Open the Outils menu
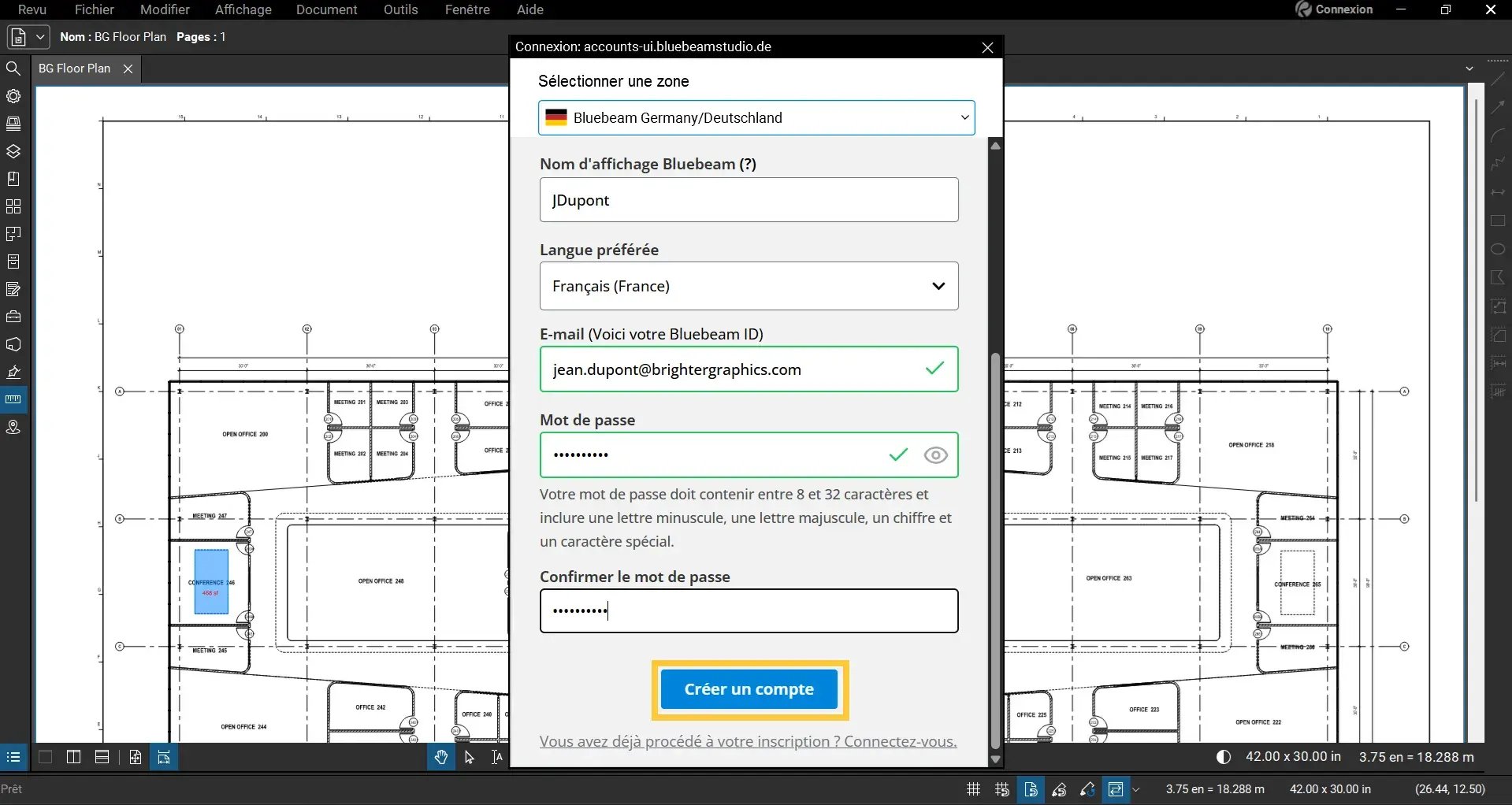This screenshot has width=1512, height=805. click(400, 9)
